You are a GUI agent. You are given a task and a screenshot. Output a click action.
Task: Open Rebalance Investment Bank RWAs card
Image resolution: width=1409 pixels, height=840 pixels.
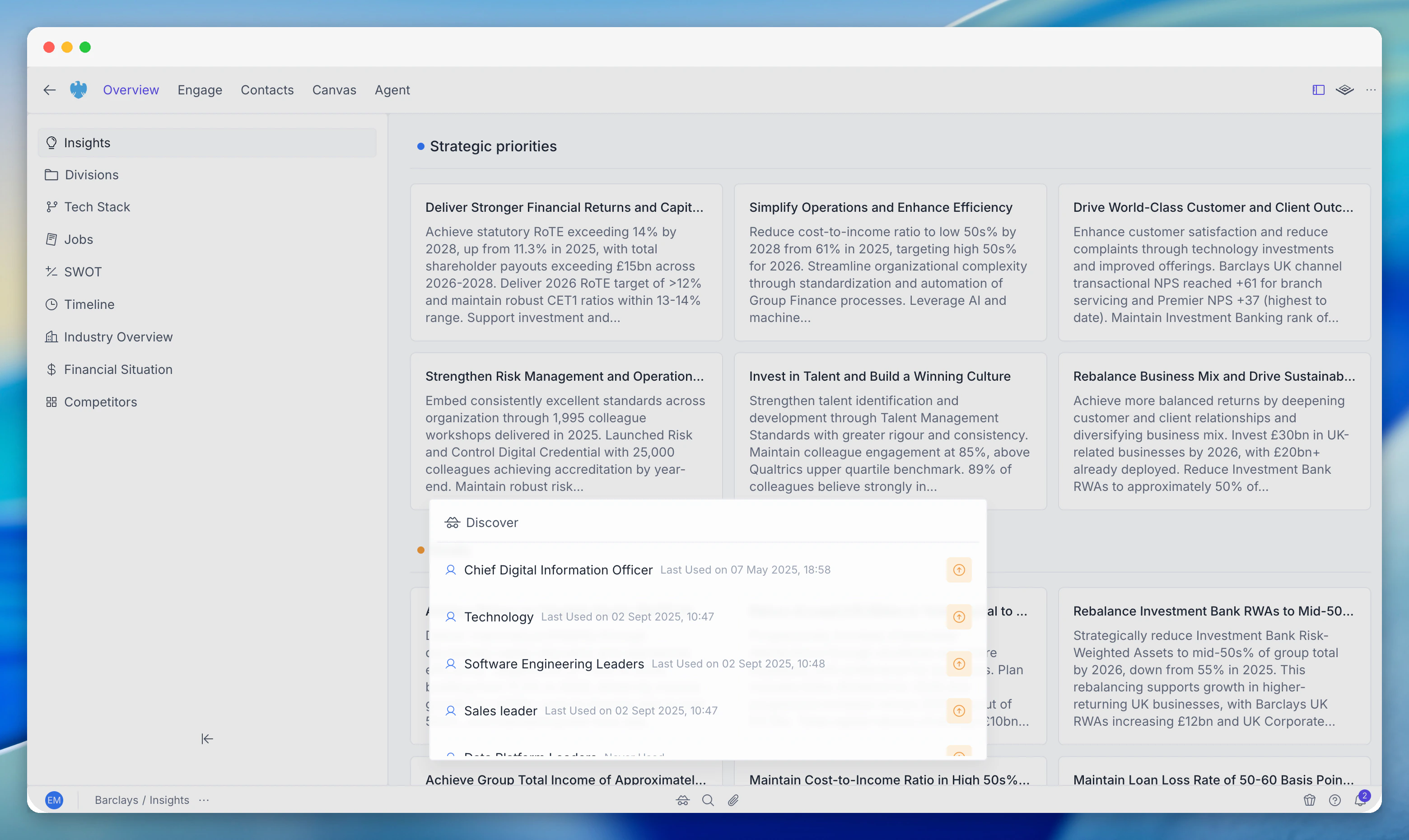tap(1214, 666)
